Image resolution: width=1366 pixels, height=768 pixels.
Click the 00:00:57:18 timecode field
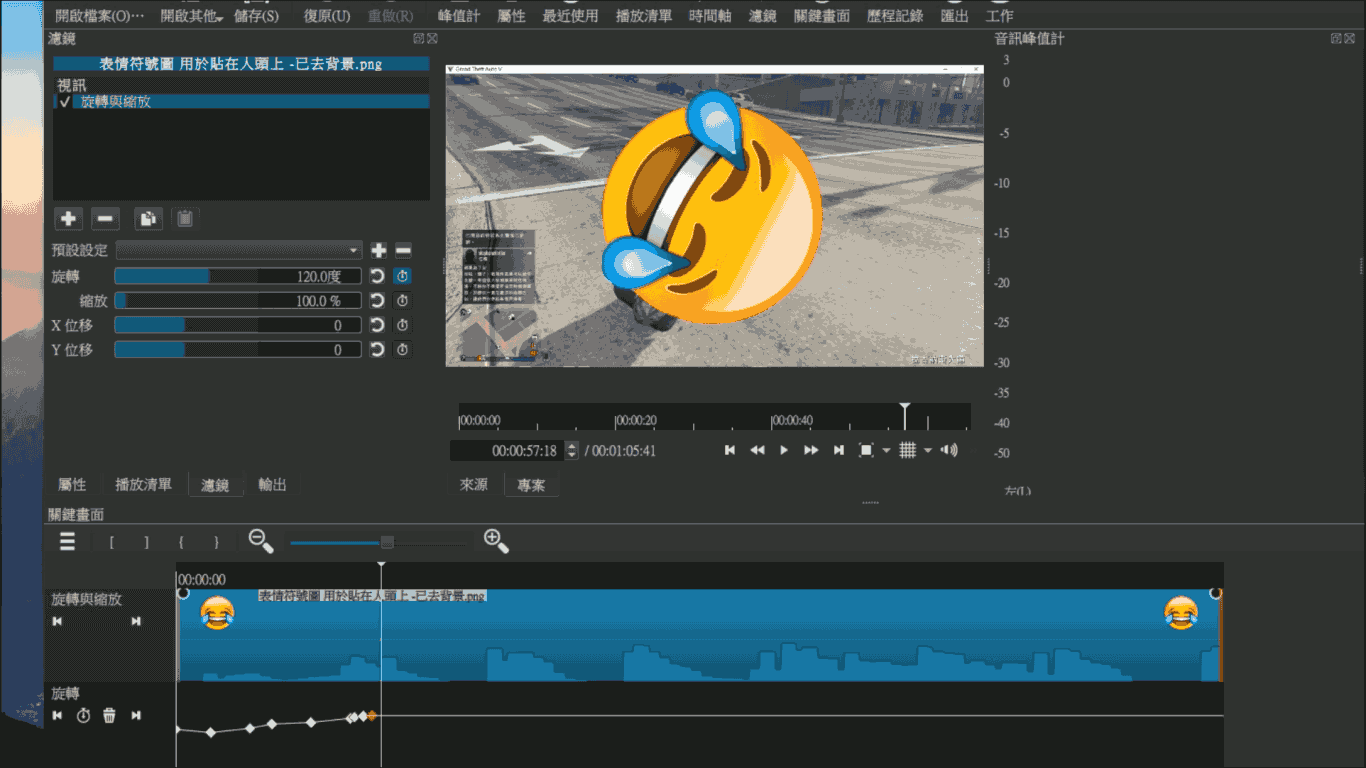pyautogui.click(x=508, y=451)
